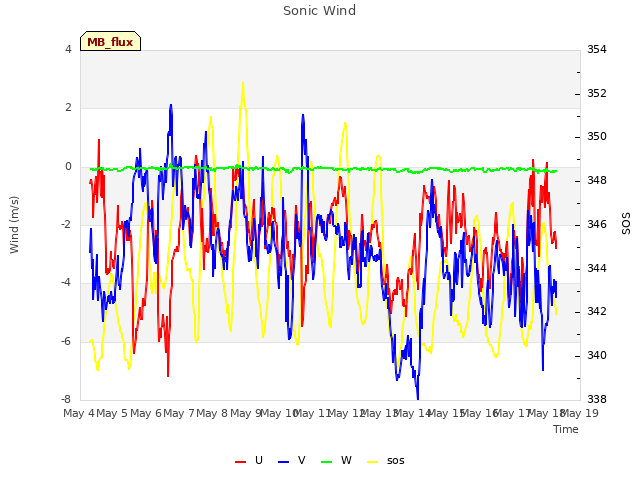Click the MB_flux label box
Screen dimensions: 640x480
click(x=110, y=41)
